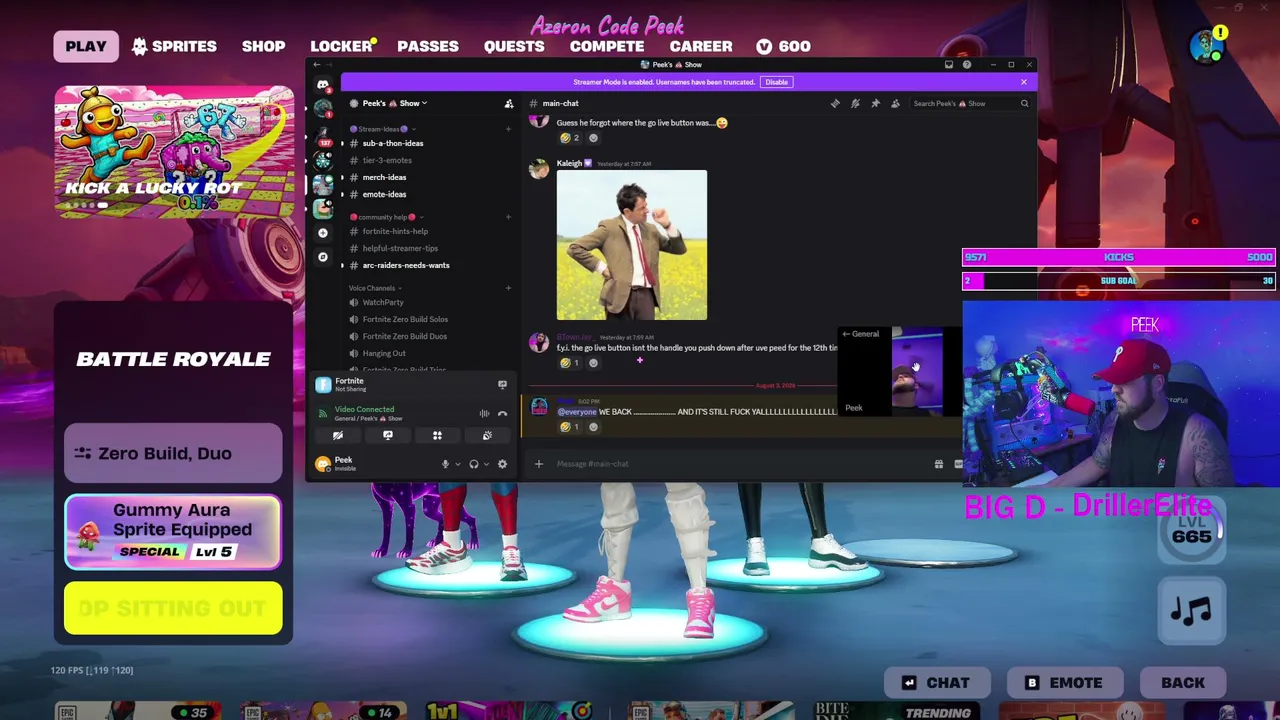The width and height of the screenshot is (1280, 720).
Task: Open Activities launcher in voice panel
Action: coord(437,435)
